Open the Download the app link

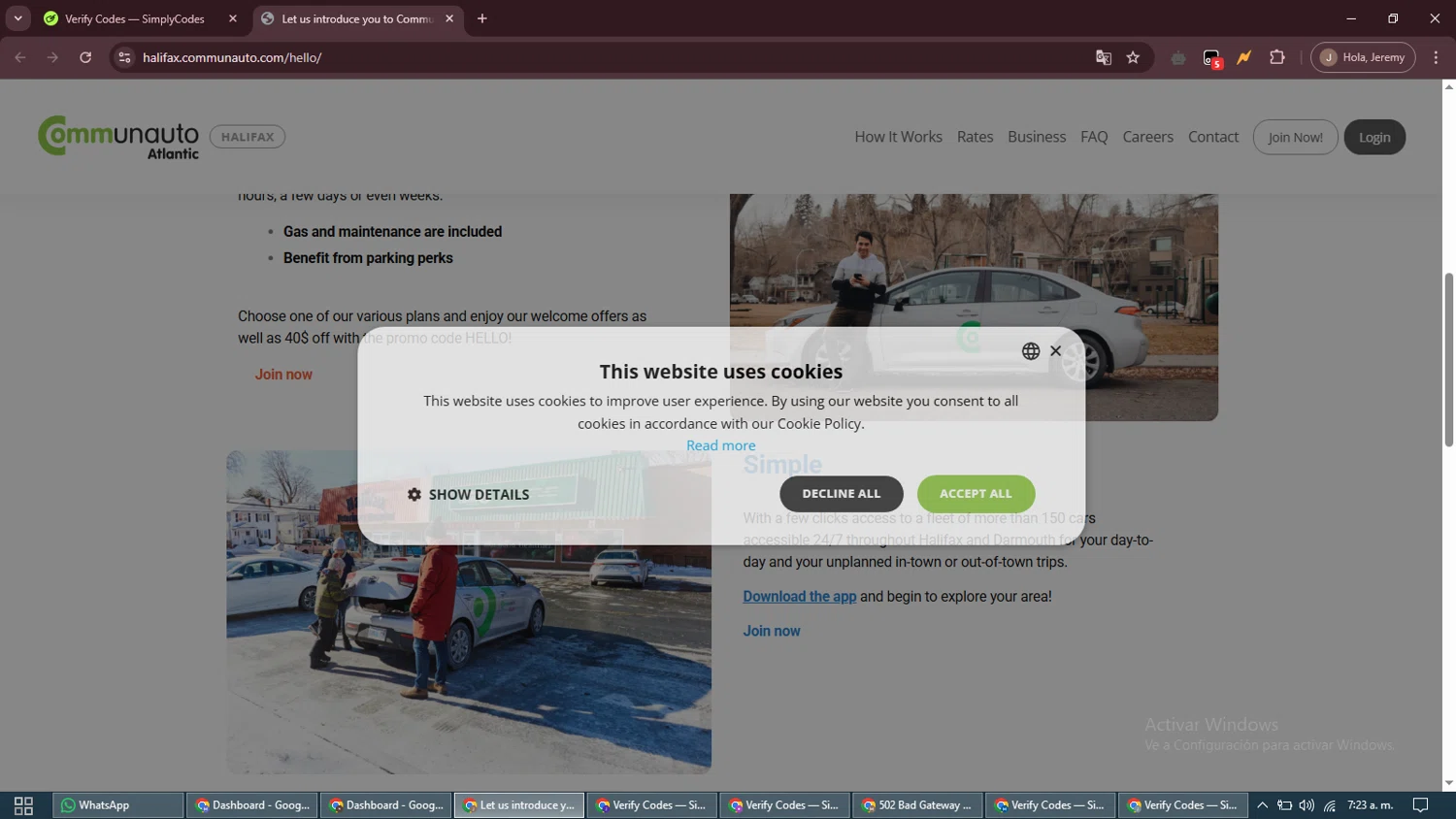coord(800,597)
